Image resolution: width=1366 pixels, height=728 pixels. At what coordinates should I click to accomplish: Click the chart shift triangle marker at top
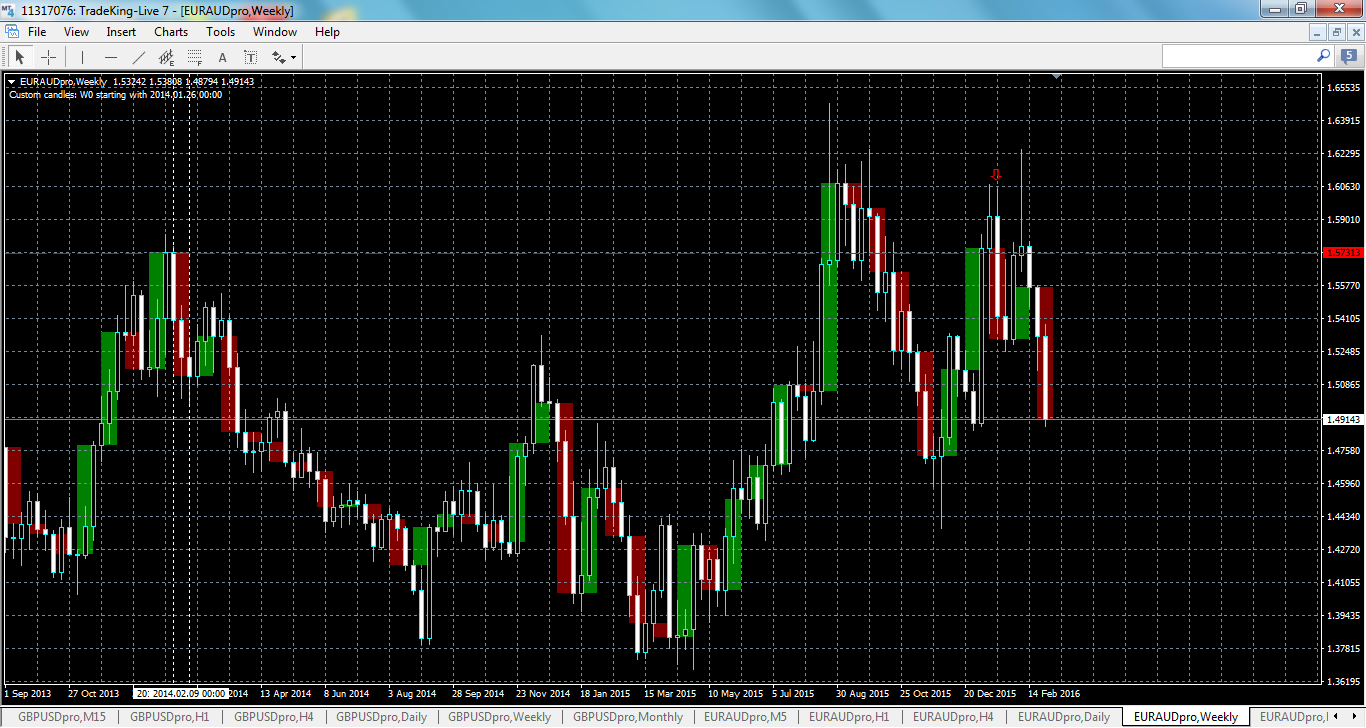tap(1057, 76)
